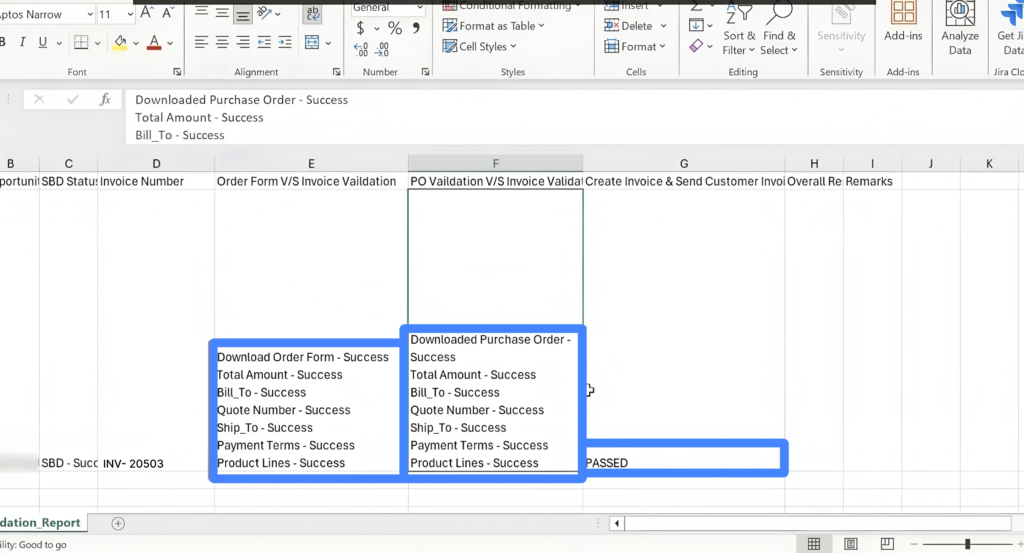Align text to the right
The image size is (1024, 553).
(x=243, y=43)
